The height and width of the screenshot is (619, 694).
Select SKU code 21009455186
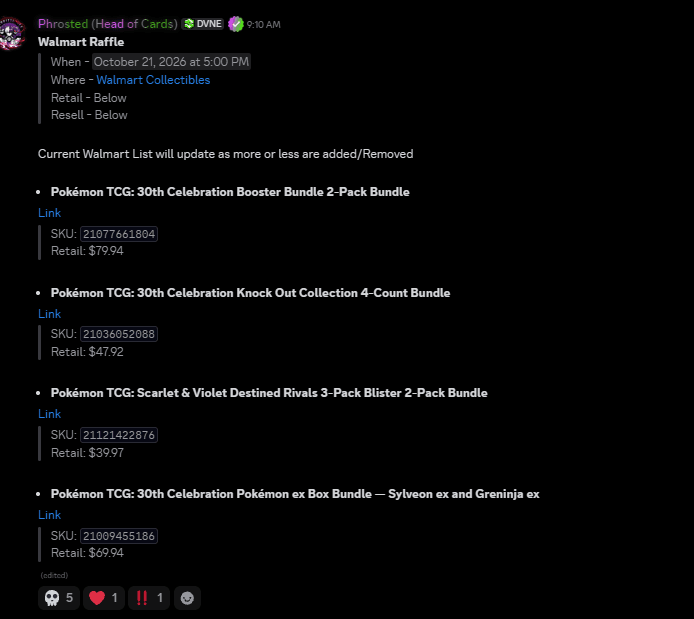[119, 536]
